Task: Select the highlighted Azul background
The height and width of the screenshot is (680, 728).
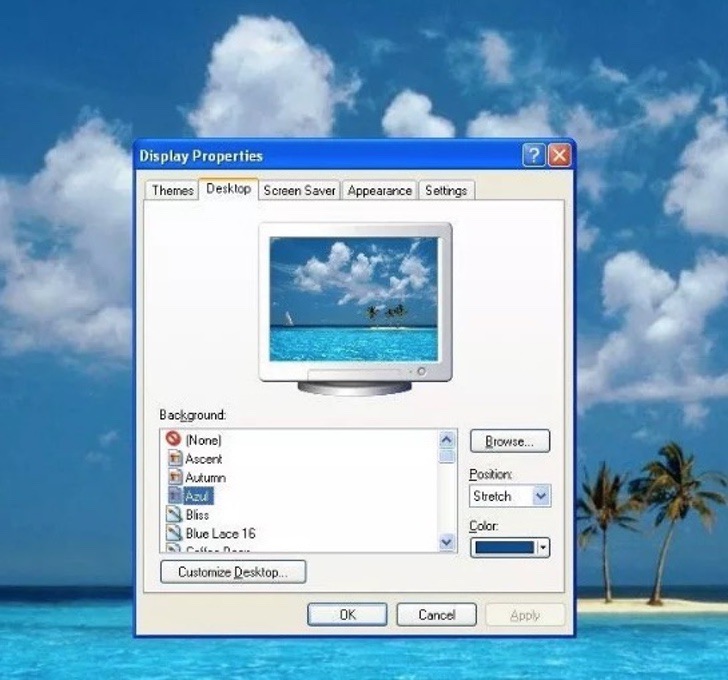Action: 198,496
